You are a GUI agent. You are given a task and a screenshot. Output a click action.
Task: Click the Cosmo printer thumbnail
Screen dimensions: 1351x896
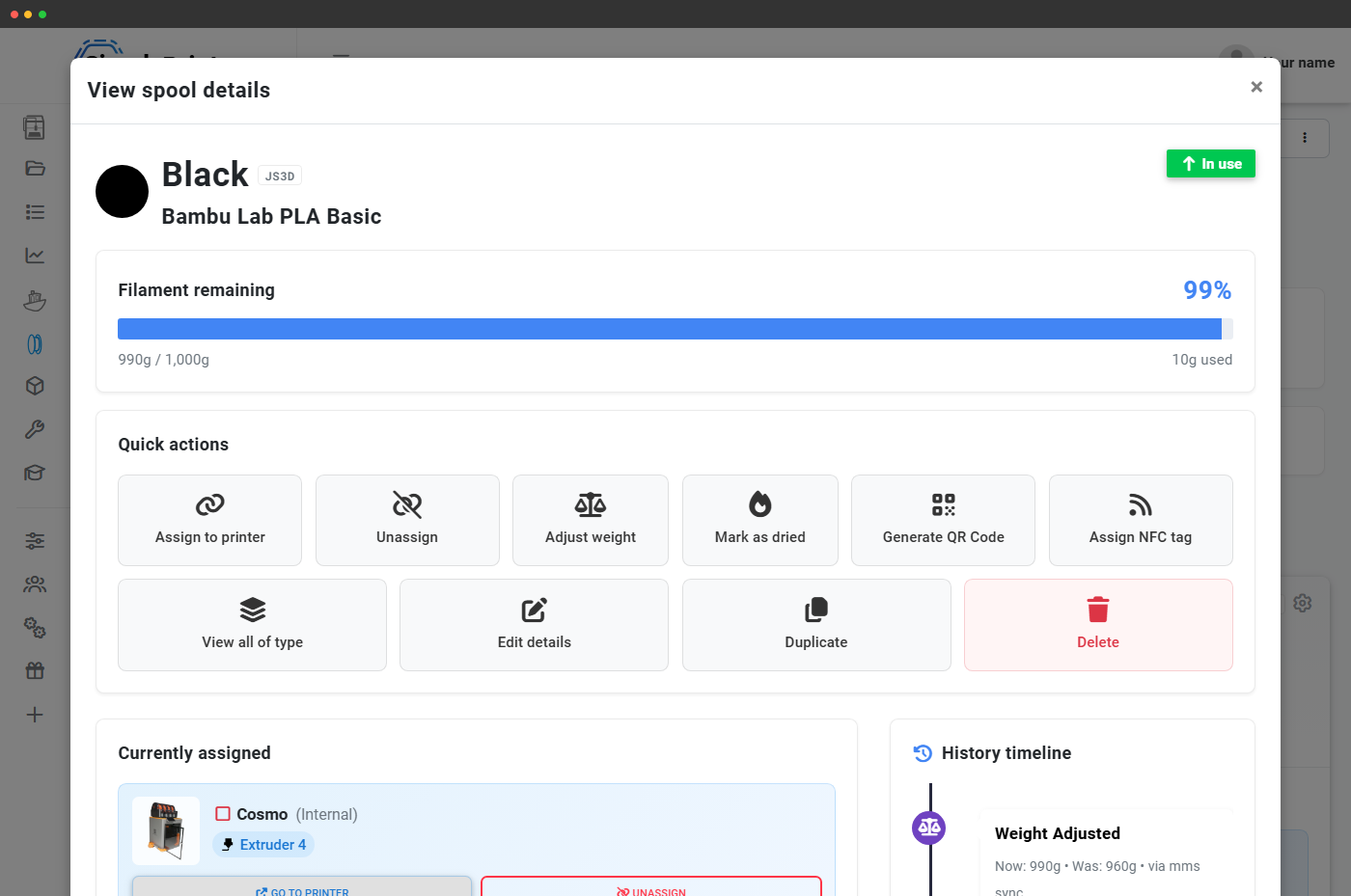click(x=166, y=830)
